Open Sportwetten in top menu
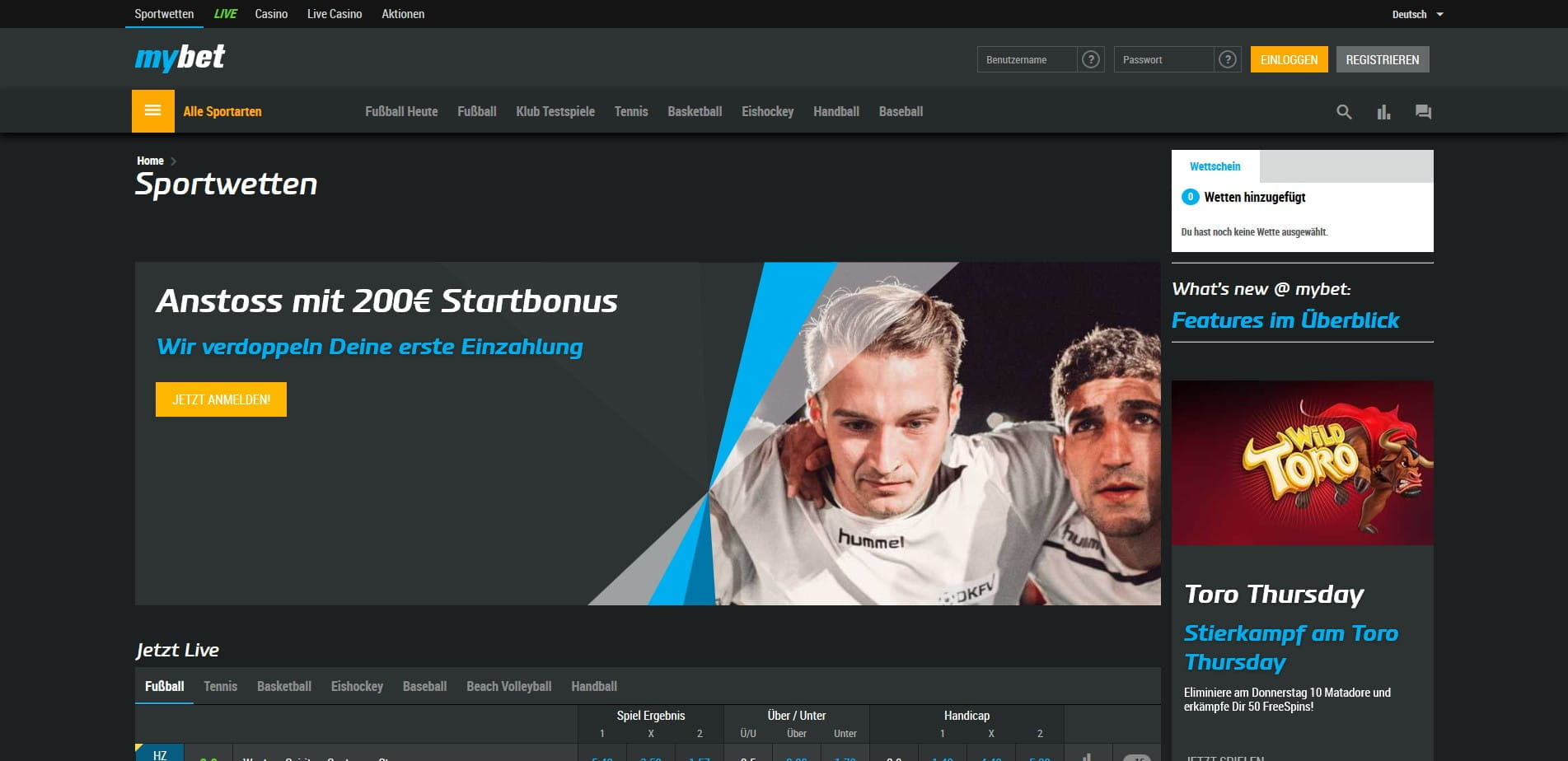1568x761 pixels. coord(164,14)
